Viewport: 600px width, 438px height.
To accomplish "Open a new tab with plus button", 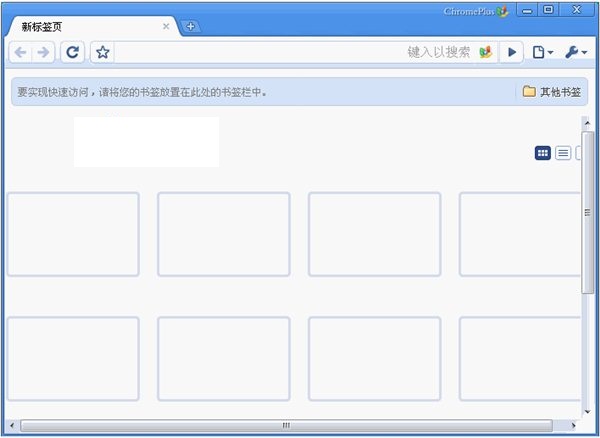I will click(x=190, y=26).
